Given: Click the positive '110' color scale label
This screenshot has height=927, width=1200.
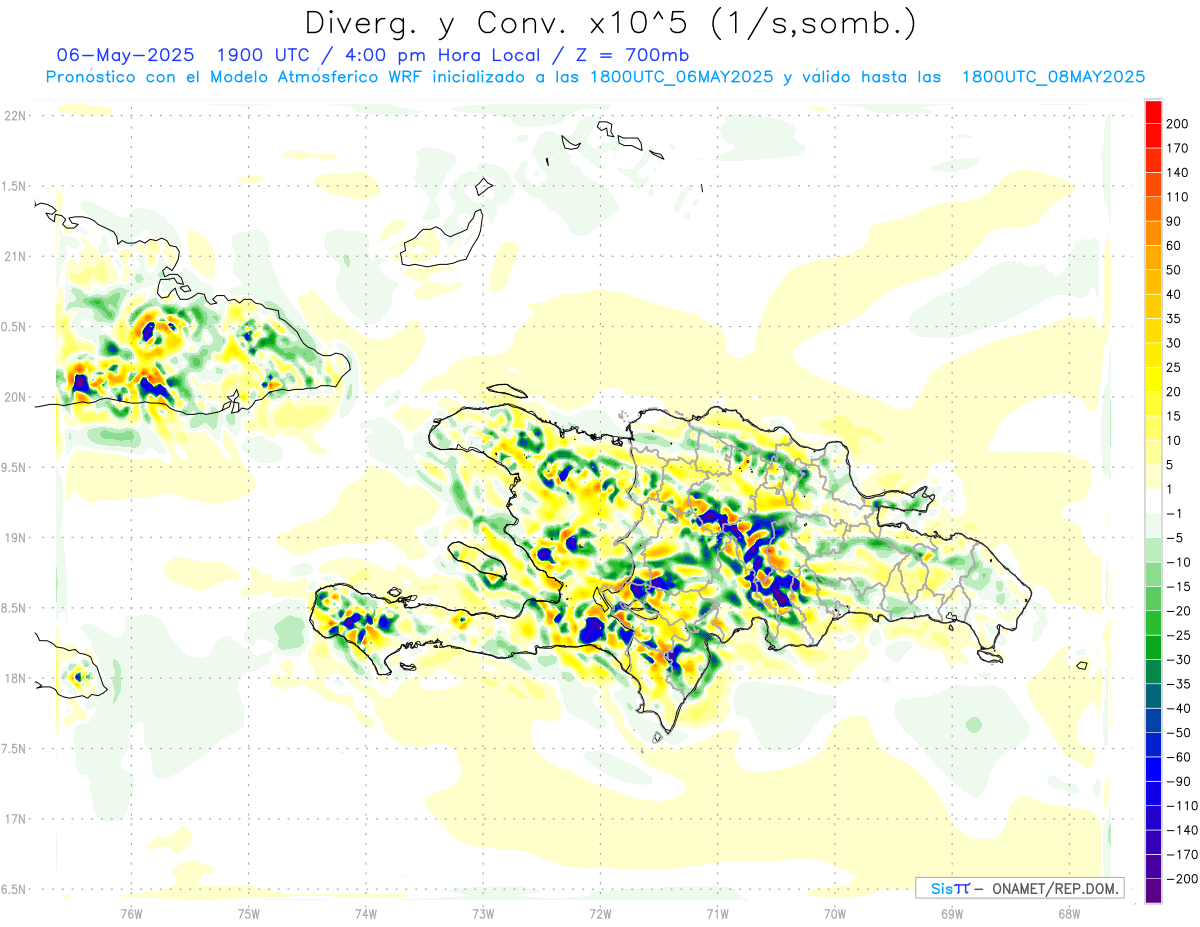Looking at the screenshot, I should click(1178, 197).
